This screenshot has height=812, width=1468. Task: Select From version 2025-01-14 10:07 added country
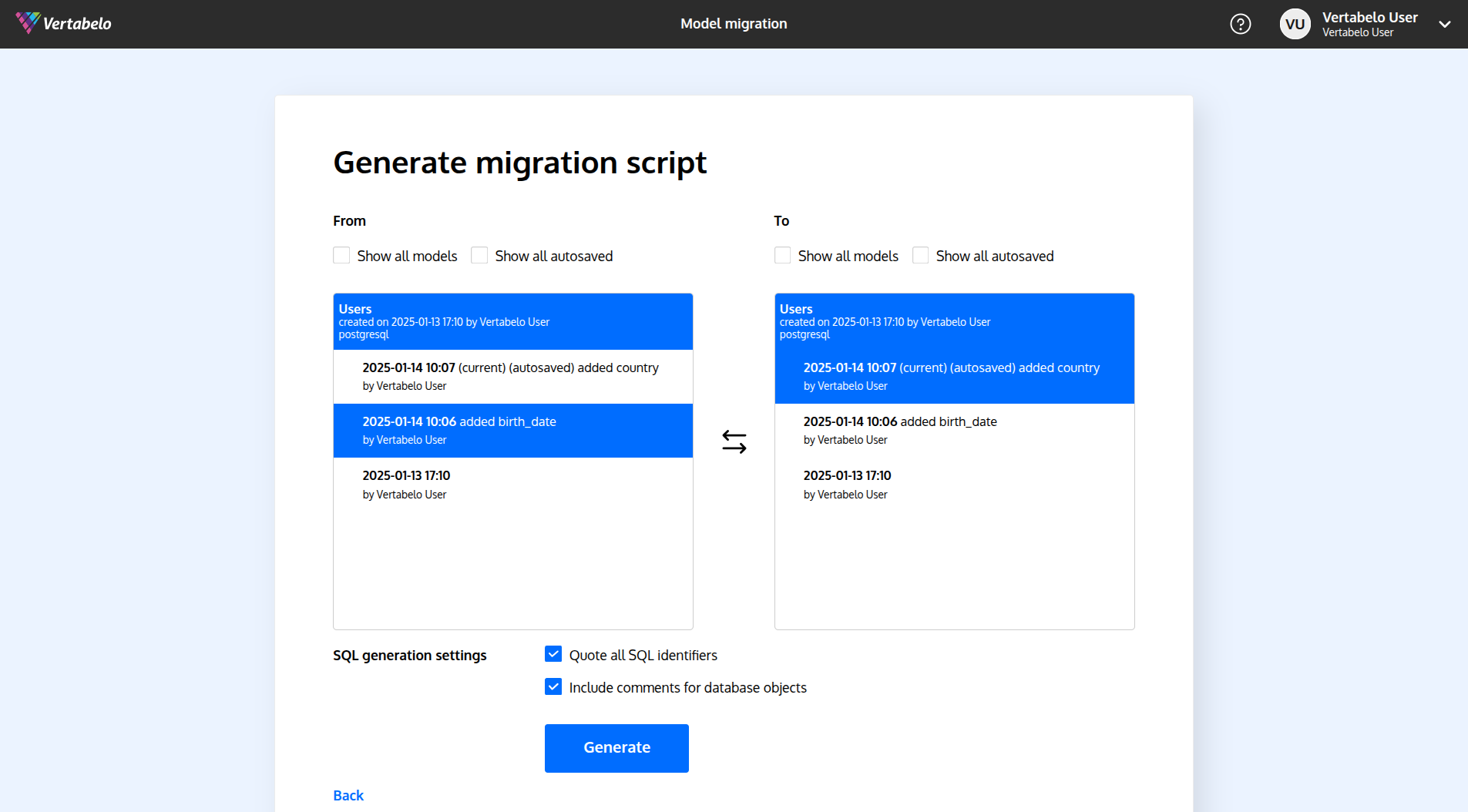coord(512,376)
